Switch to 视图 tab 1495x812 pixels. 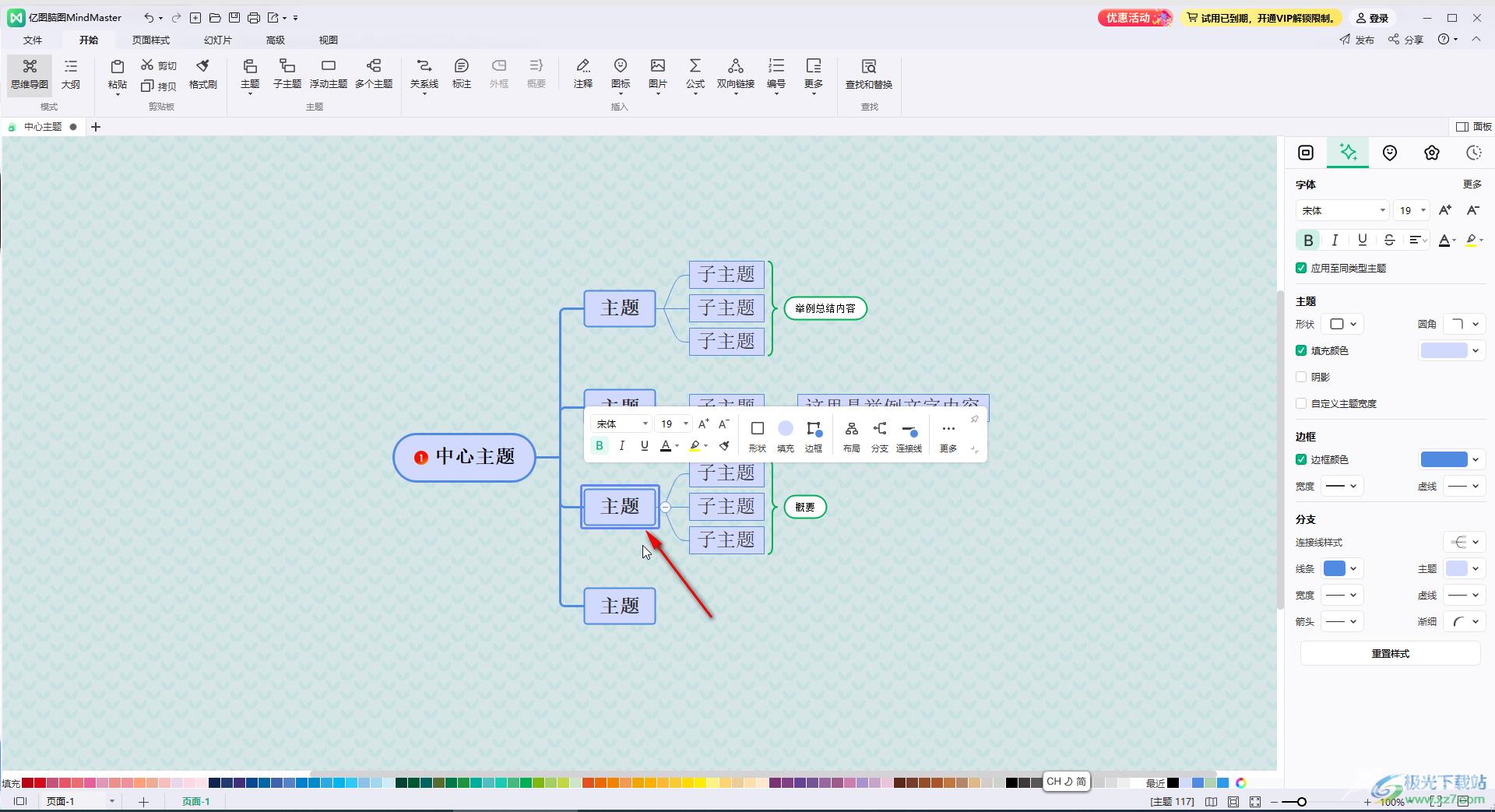point(329,40)
